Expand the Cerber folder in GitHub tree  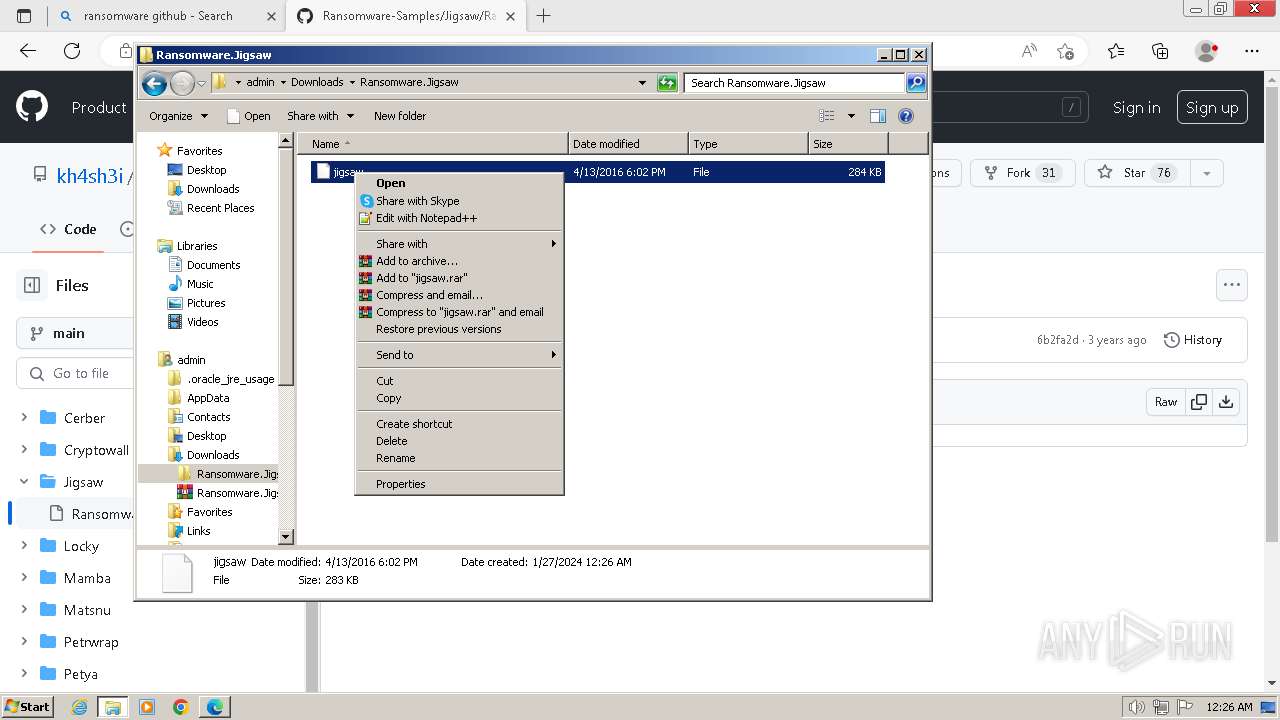(24, 418)
